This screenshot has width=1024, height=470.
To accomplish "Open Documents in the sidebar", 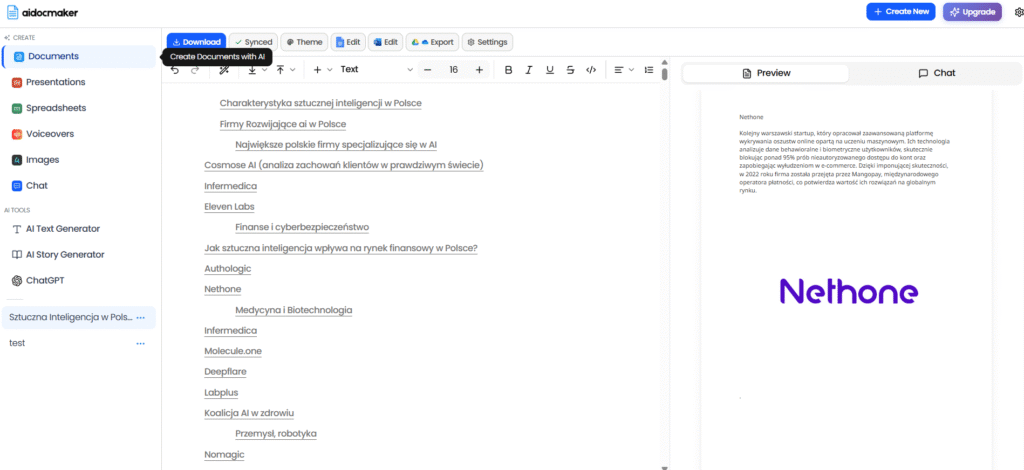I will pyautogui.click(x=79, y=57).
